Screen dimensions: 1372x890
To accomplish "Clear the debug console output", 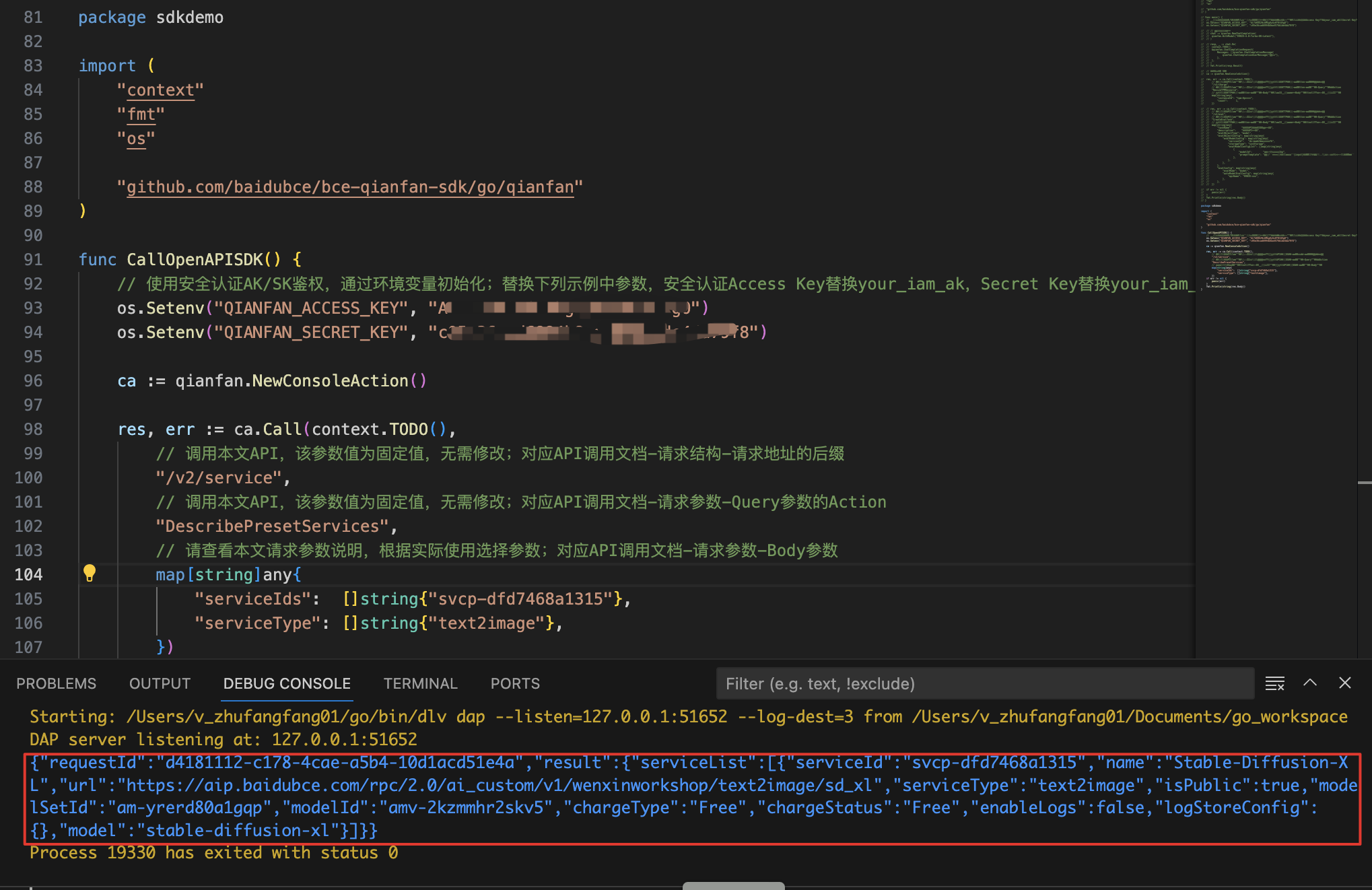I will [1274, 683].
